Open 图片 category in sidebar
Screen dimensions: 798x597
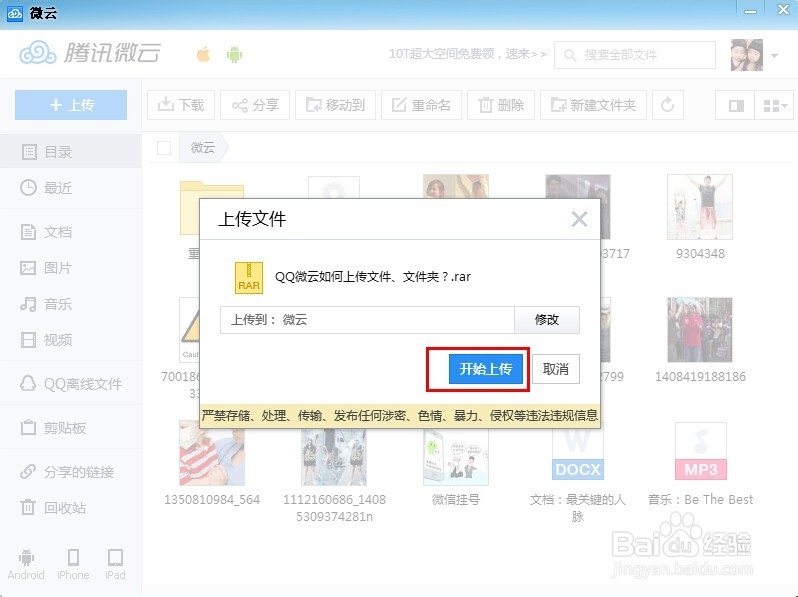[71, 268]
